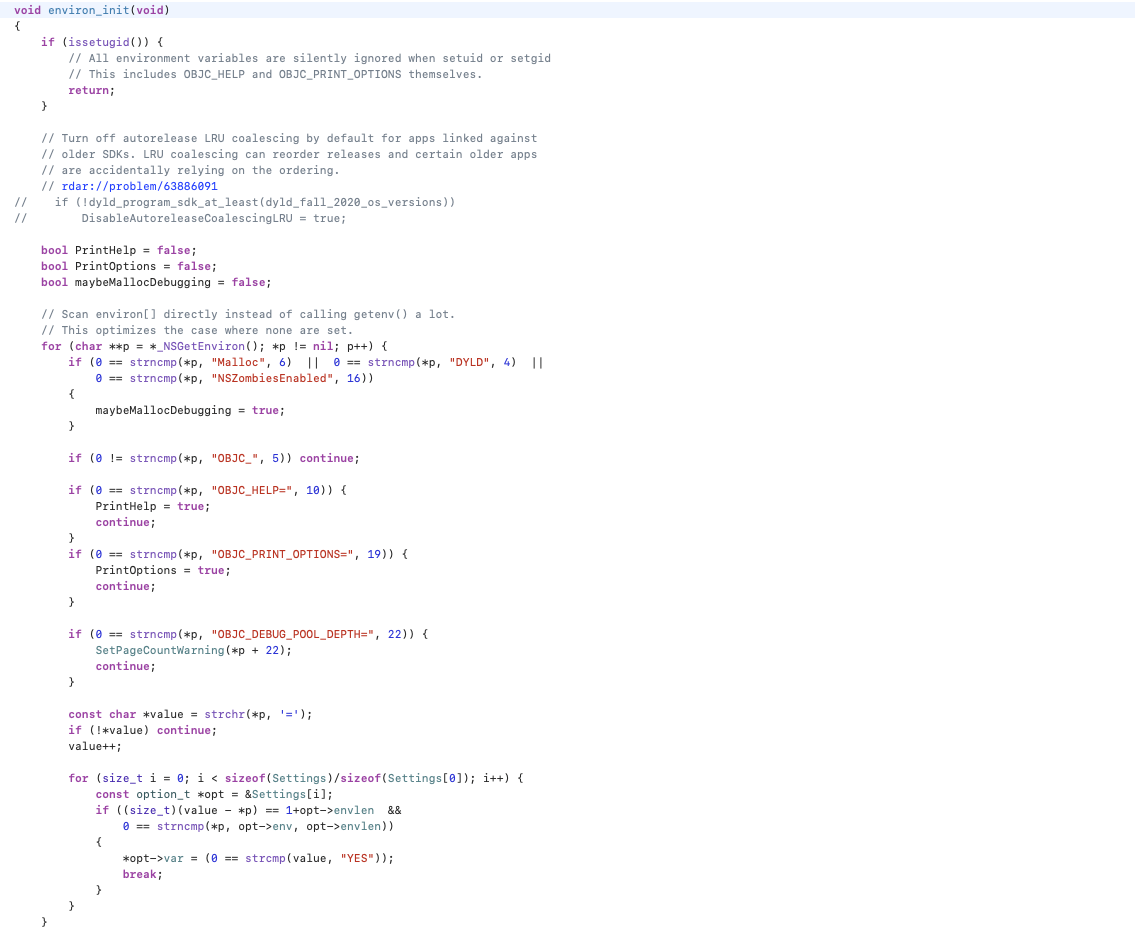Click the 'bool PrintHelp = false' declaration
1135x934 pixels.
[x=119, y=250]
